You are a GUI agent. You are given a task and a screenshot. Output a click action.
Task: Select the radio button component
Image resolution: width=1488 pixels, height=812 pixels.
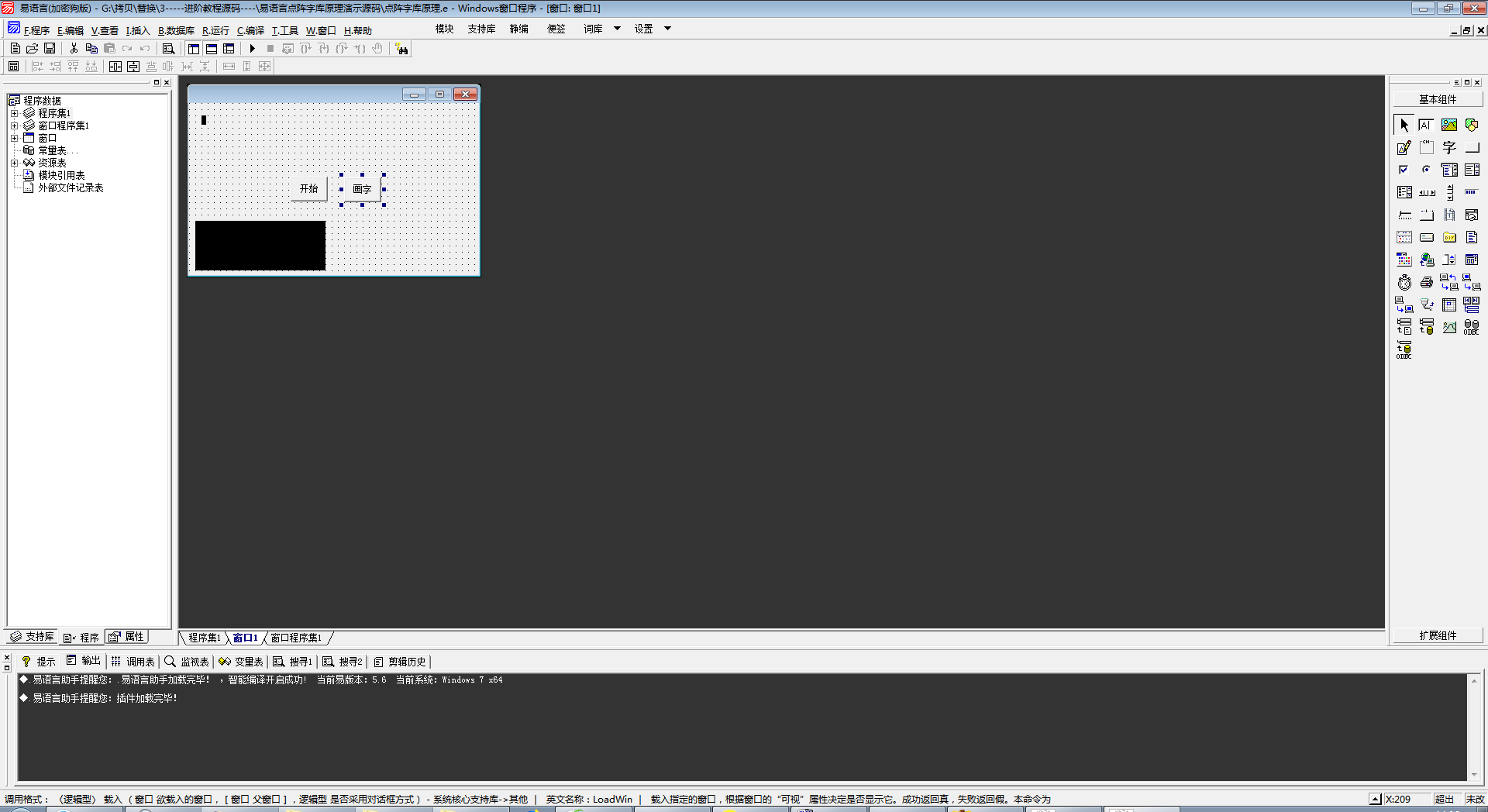click(x=1427, y=170)
